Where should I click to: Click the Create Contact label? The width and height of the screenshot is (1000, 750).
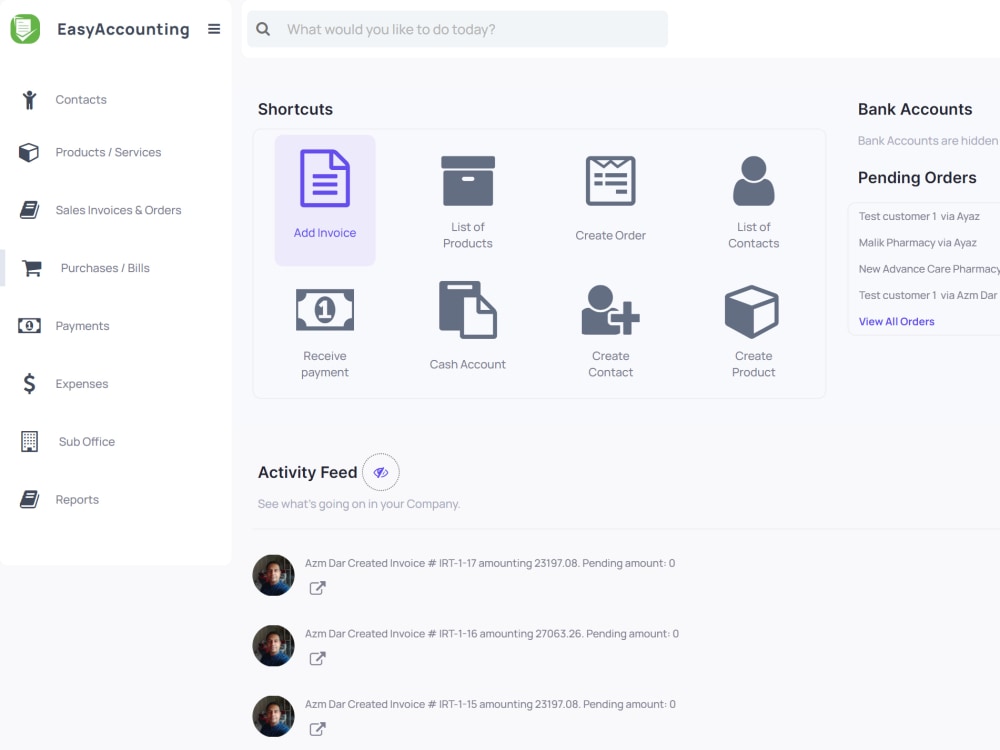point(610,364)
